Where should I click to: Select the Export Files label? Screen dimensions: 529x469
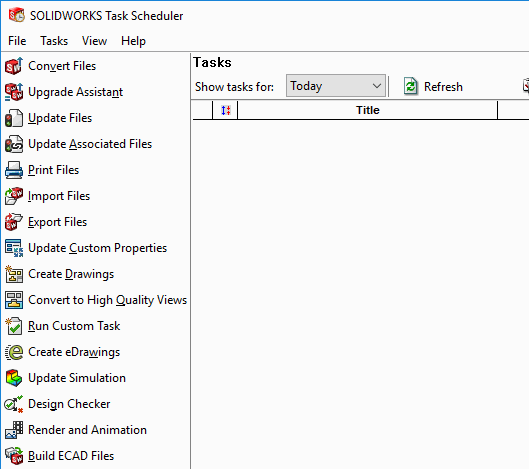point(58,222)
